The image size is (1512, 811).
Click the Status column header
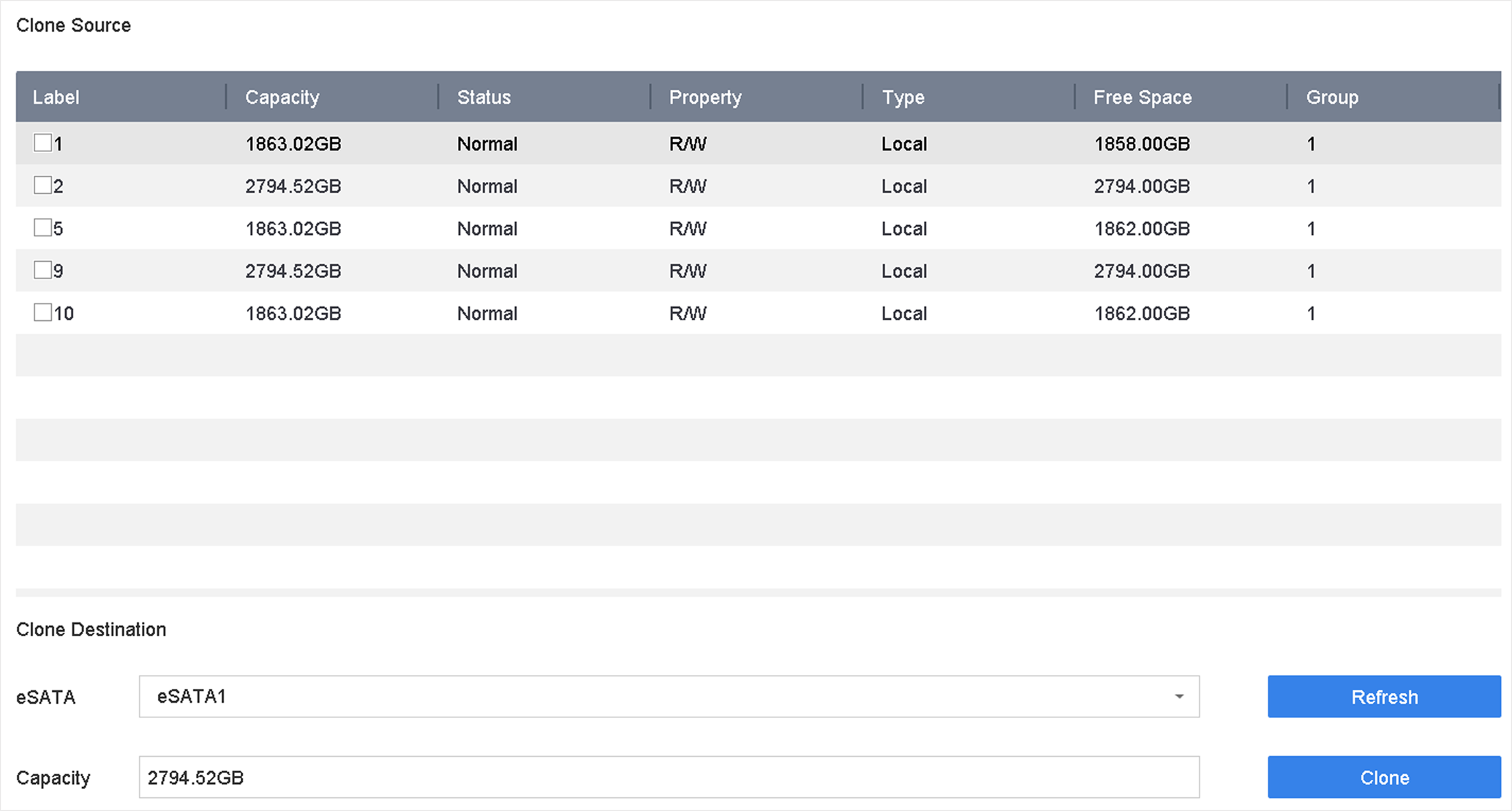484,97
